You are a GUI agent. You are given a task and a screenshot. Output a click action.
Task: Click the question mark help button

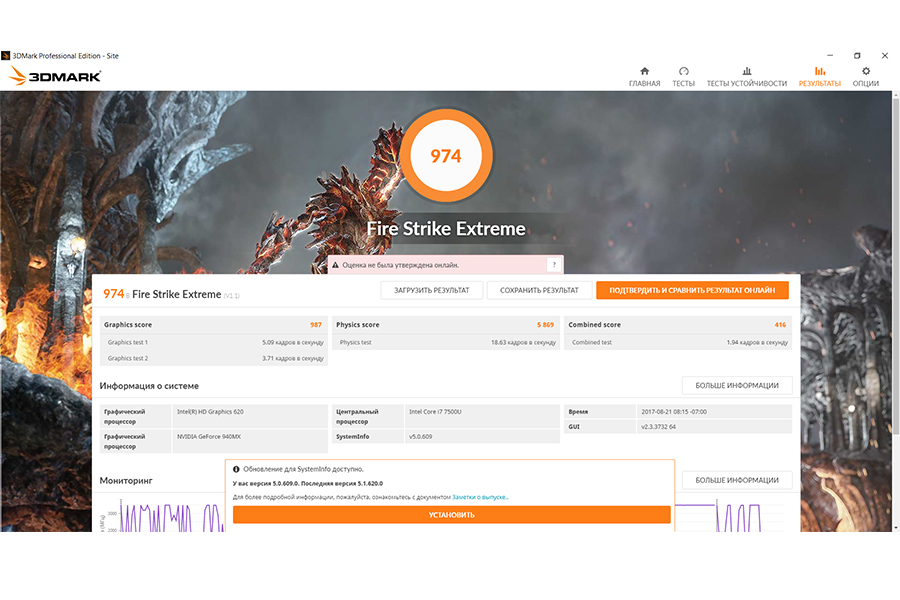coord(554,265)
